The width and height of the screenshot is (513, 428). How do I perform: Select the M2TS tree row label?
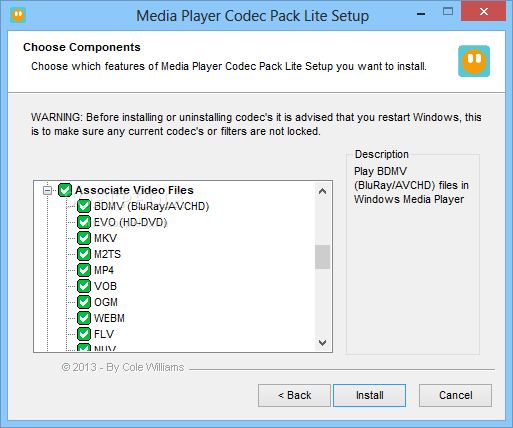pos(107,254)
